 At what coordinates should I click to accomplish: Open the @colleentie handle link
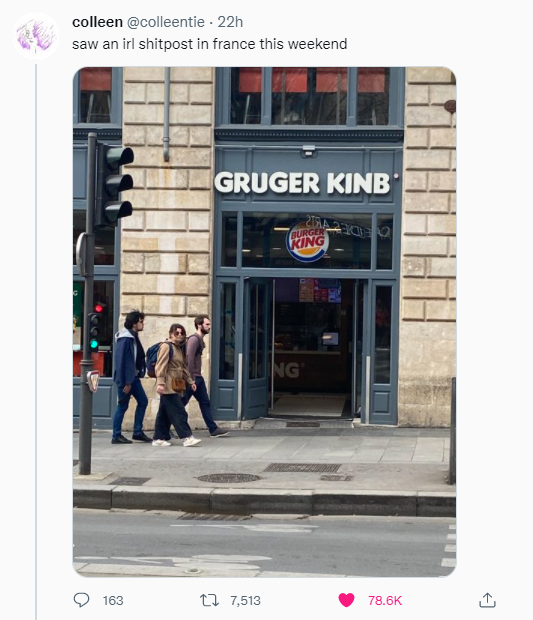click(x=166, y=22)
